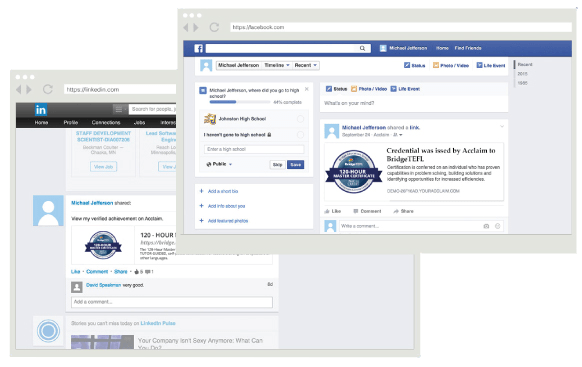The height and width of the screenshot is (367, 582).
Task: Jump to 1985 in the timeline year sidebar
Action: [523, 83]
